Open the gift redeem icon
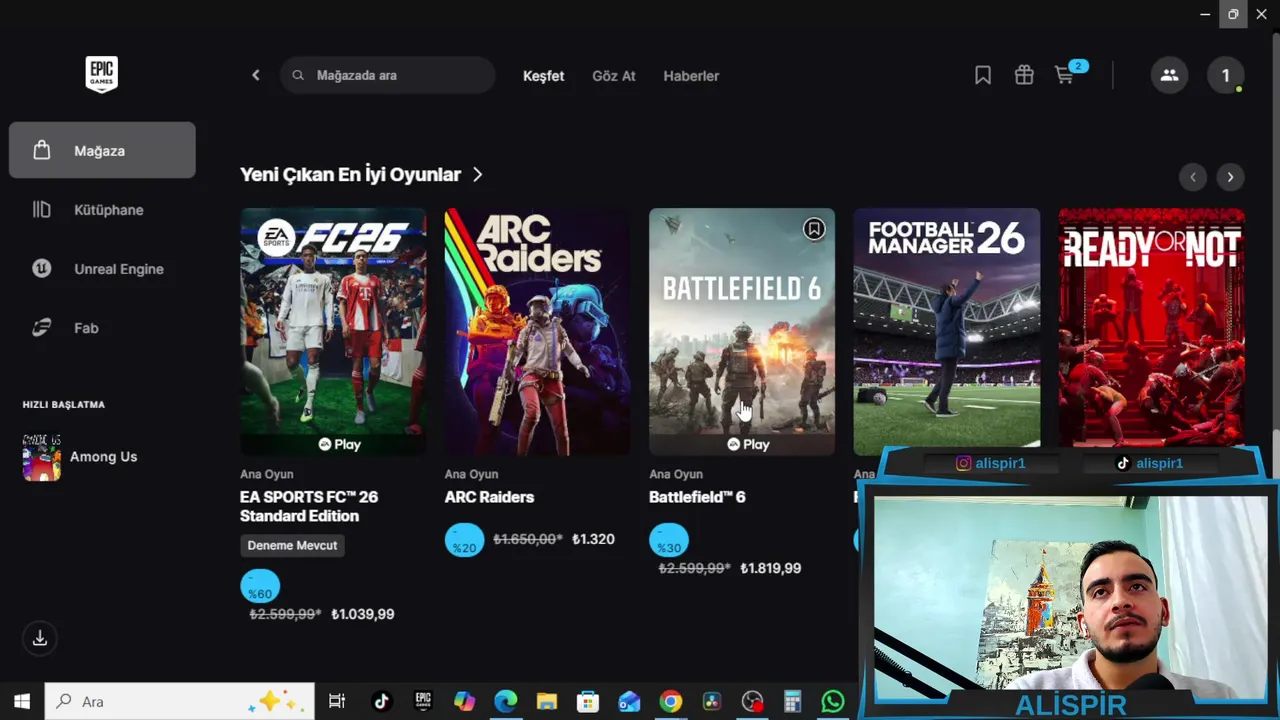Screen dimensions: 1280x720 click(1024, 75)
